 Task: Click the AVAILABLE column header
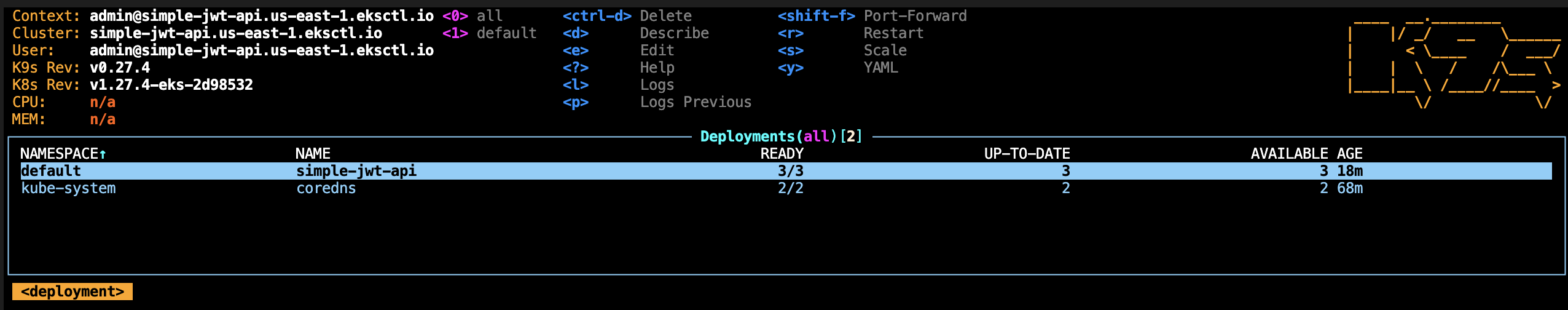pyautogui.click(x=1289, y=154)
